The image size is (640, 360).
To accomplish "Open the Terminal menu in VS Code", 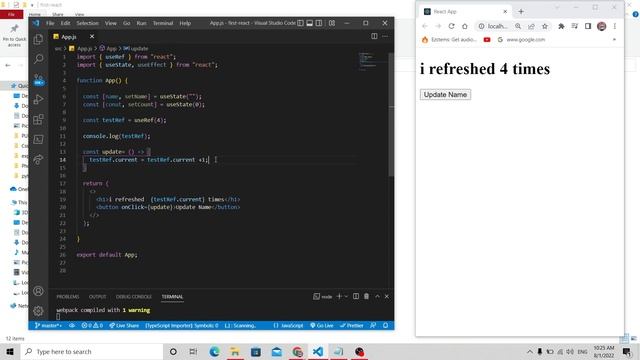I will coord(163,23).
